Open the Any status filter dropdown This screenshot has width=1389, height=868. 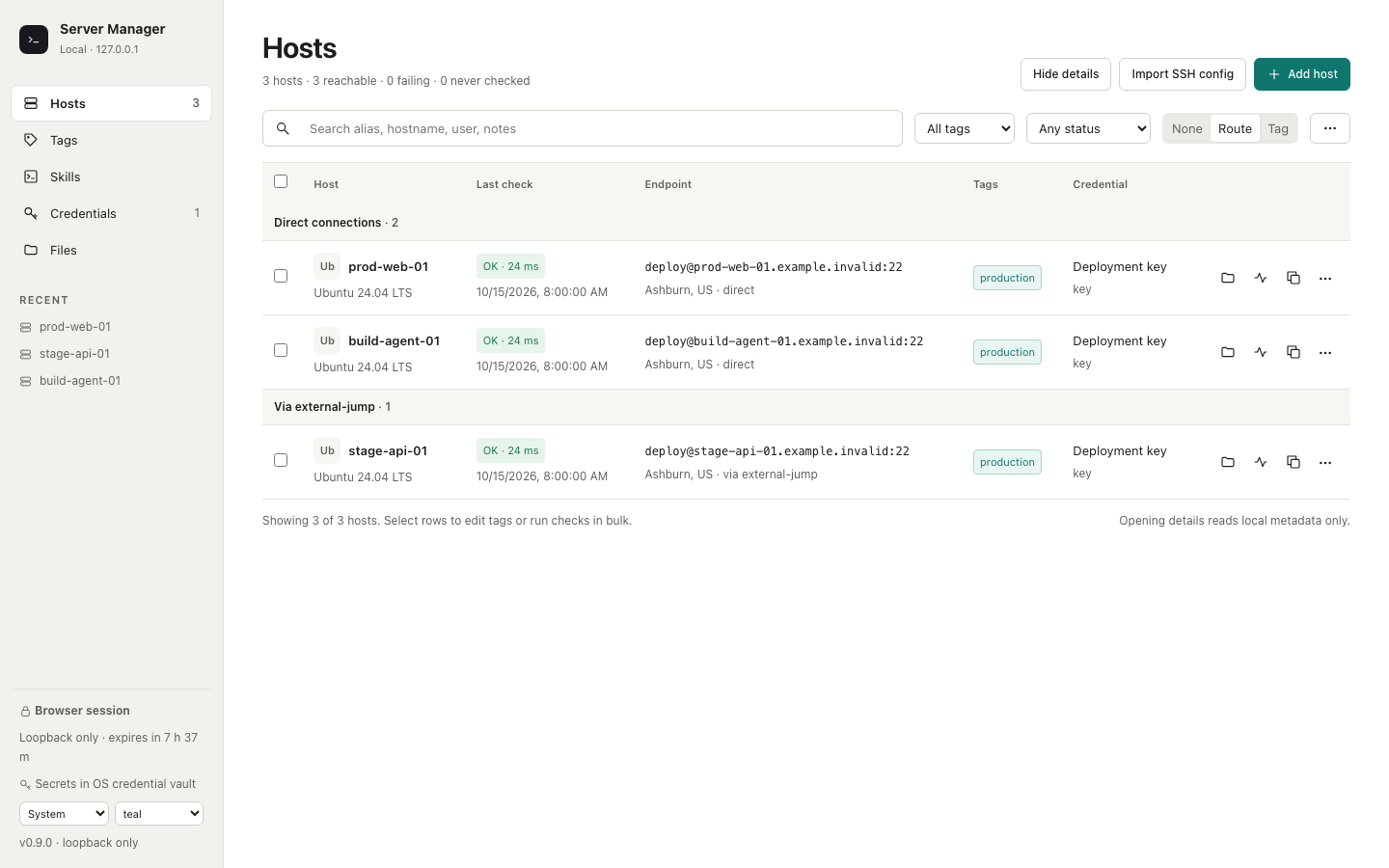(x=1088, y=128)
